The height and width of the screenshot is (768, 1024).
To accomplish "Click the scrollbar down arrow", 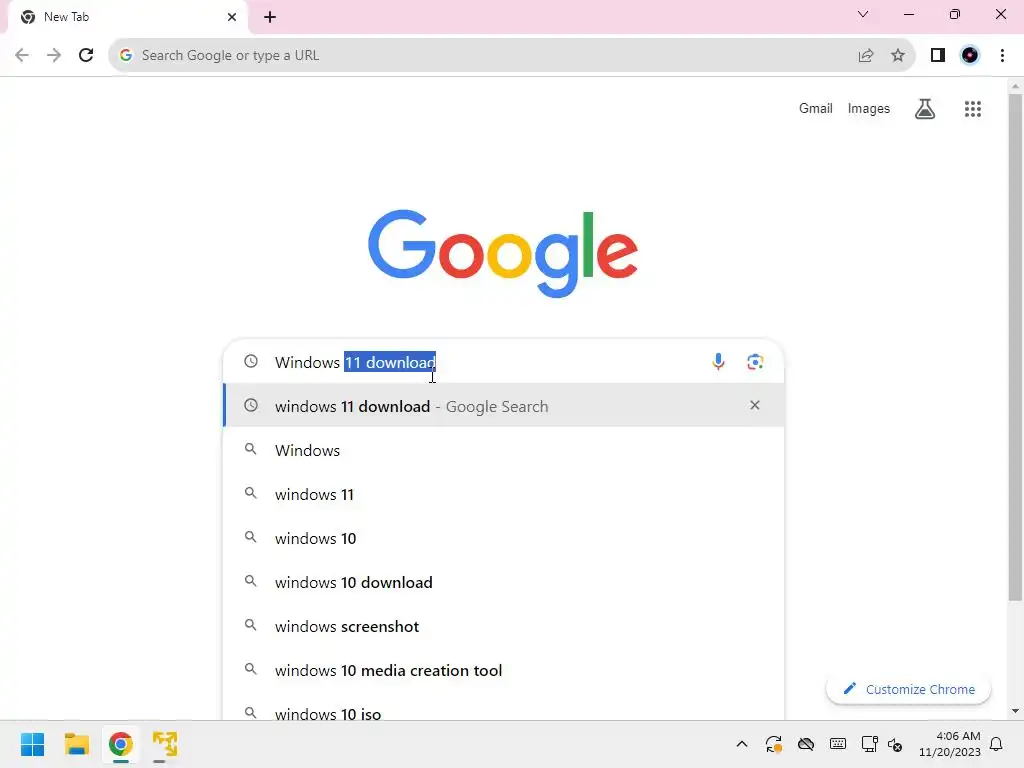I will [x=1015, y=711].
